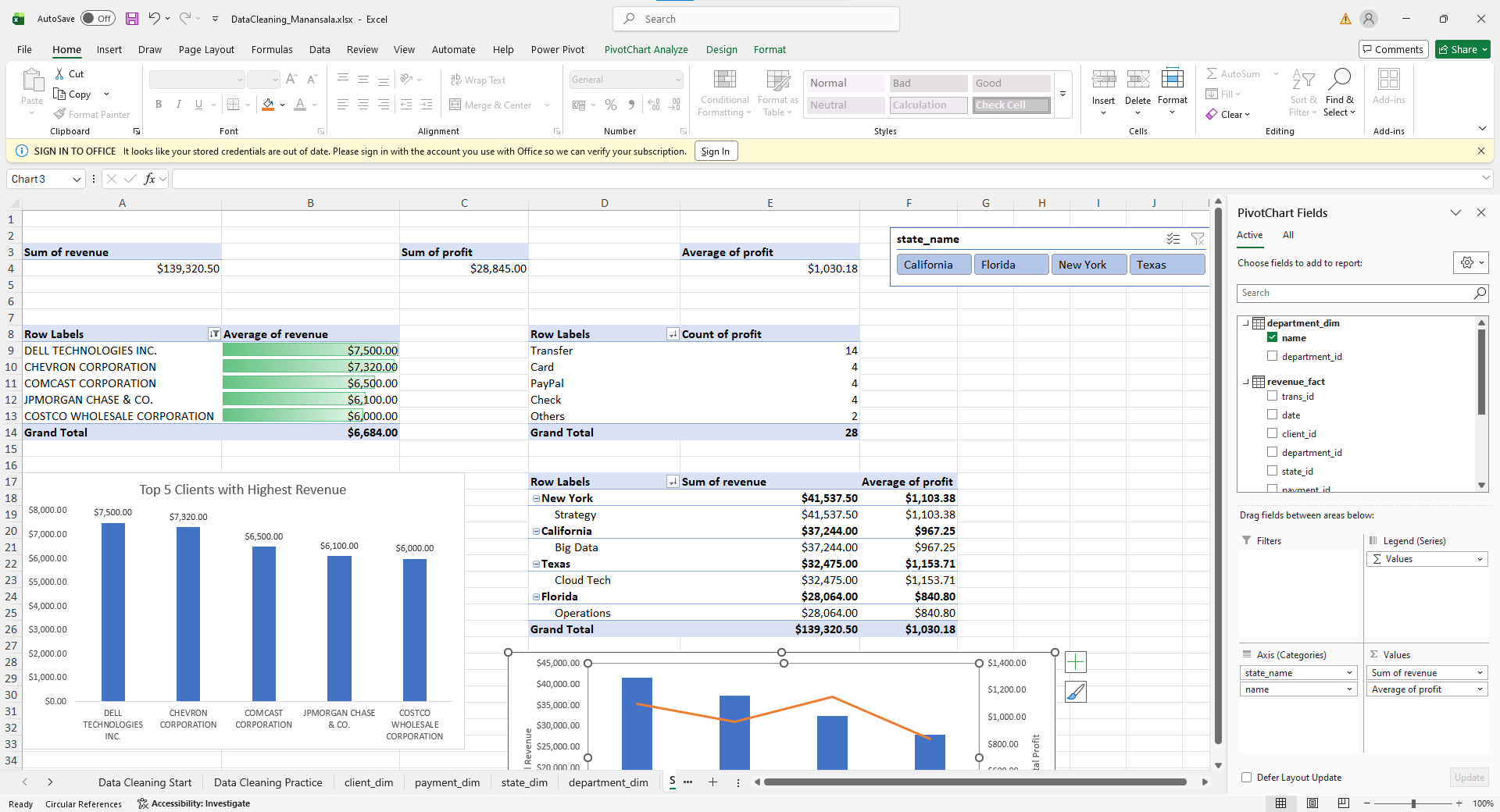Click the Format Painter tool
Viewport: 1500px width, 812px height.
coord(91,114)
